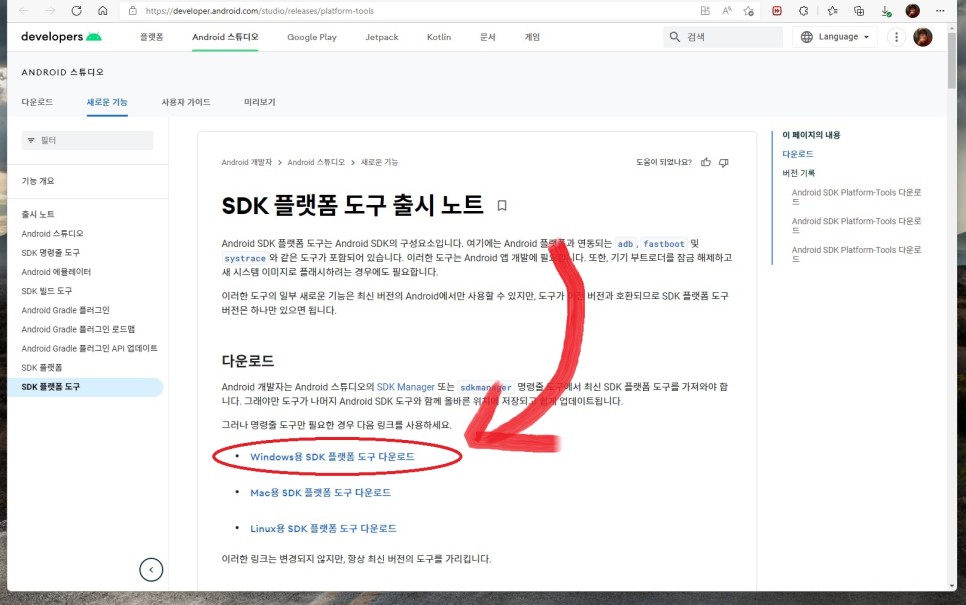Open the SDK Manager link
The height and width of the screenshot is (605, 966).
(405, 387)
